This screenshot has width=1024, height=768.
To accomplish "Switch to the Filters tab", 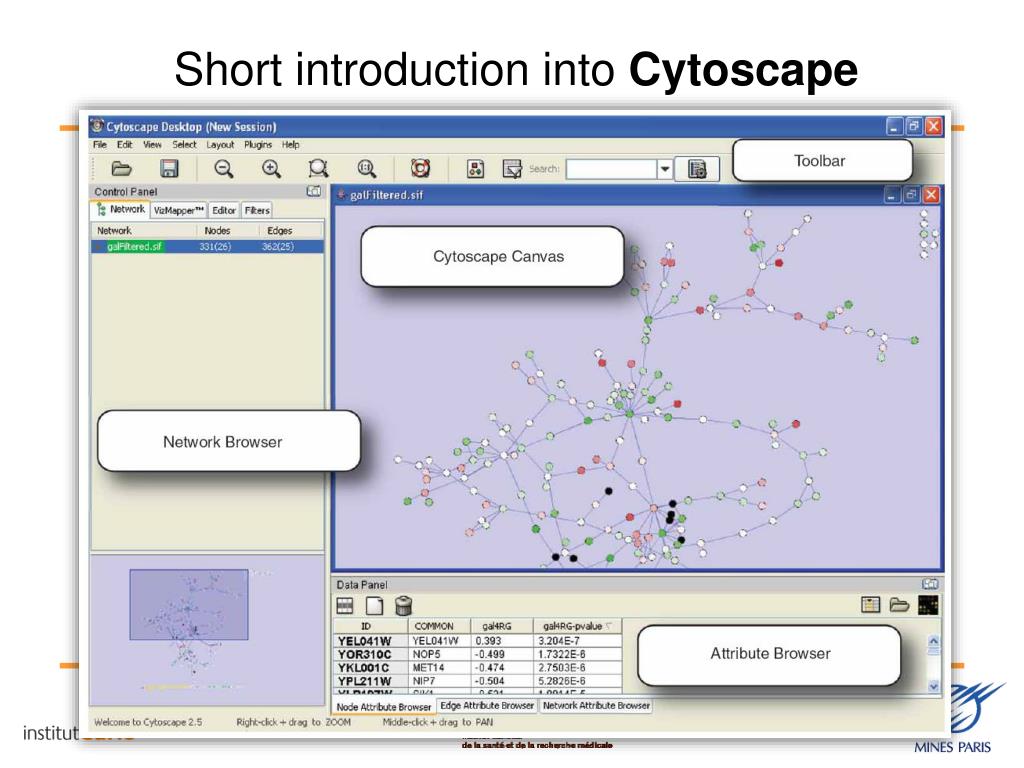I will 257,210.
